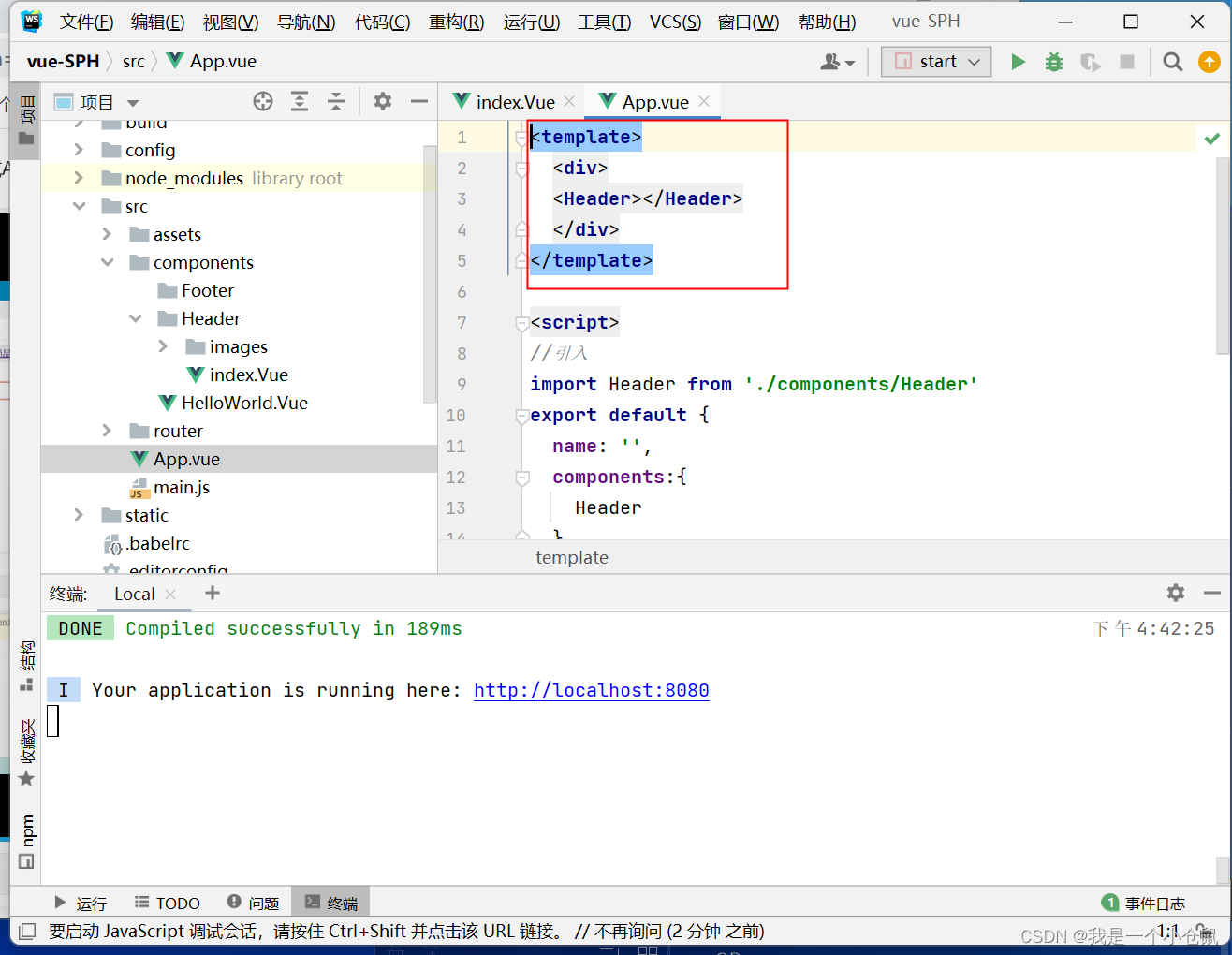
Task: Select the Local terminal tab
Action: (x=134, y=594)
